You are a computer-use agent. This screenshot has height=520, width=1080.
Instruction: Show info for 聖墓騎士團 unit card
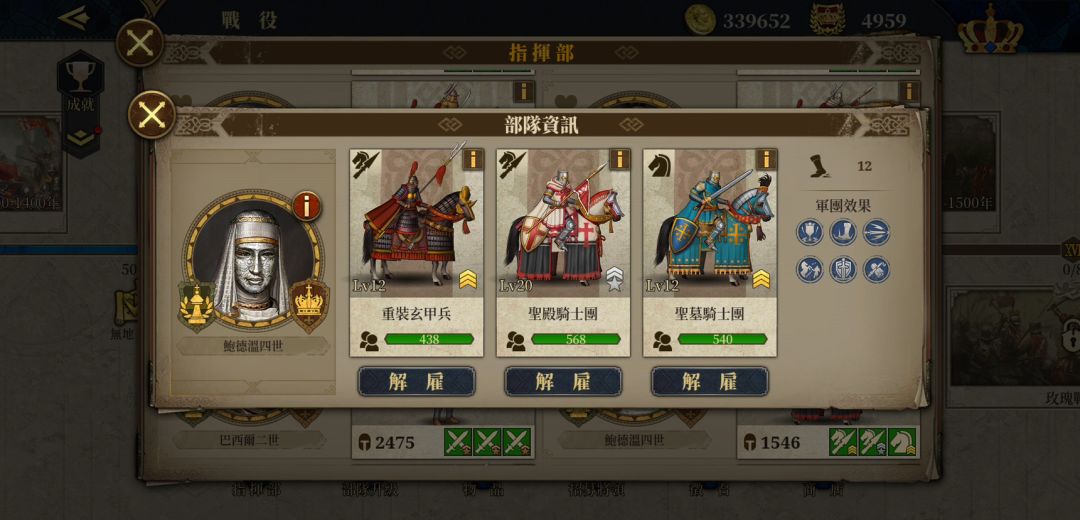(x=766, y=160)
